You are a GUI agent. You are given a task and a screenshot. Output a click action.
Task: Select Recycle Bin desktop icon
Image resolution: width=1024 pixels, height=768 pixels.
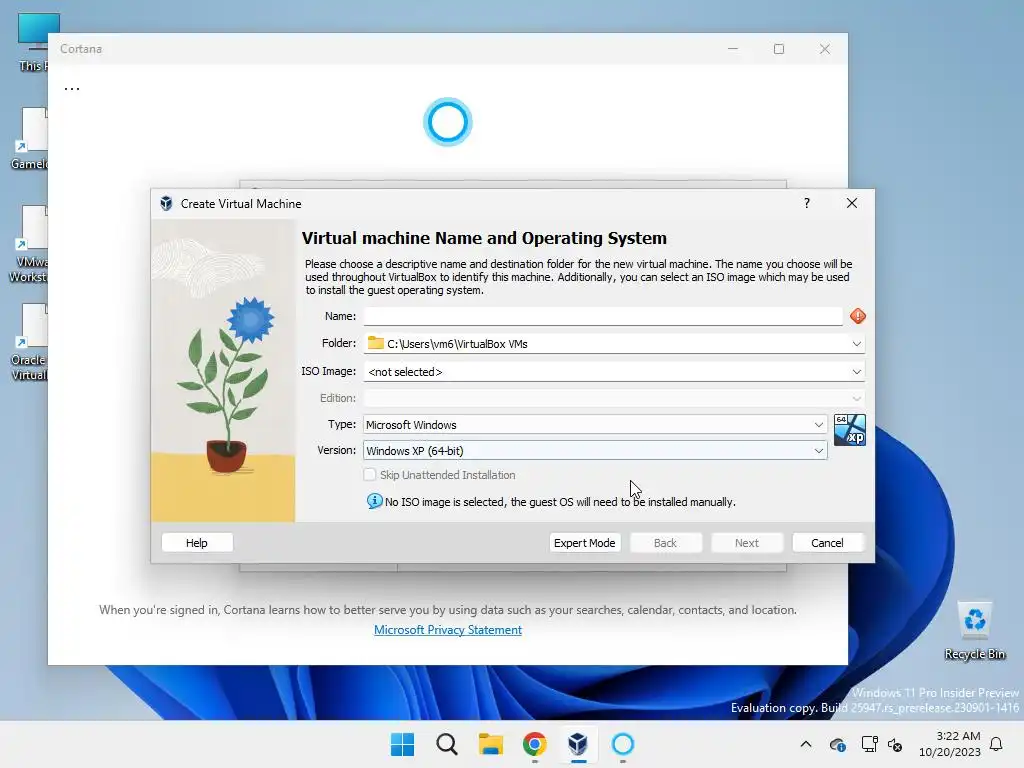974,630
